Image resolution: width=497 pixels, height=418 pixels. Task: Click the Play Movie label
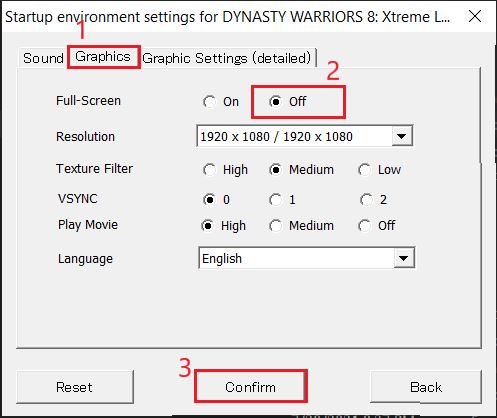pos(88,225)
